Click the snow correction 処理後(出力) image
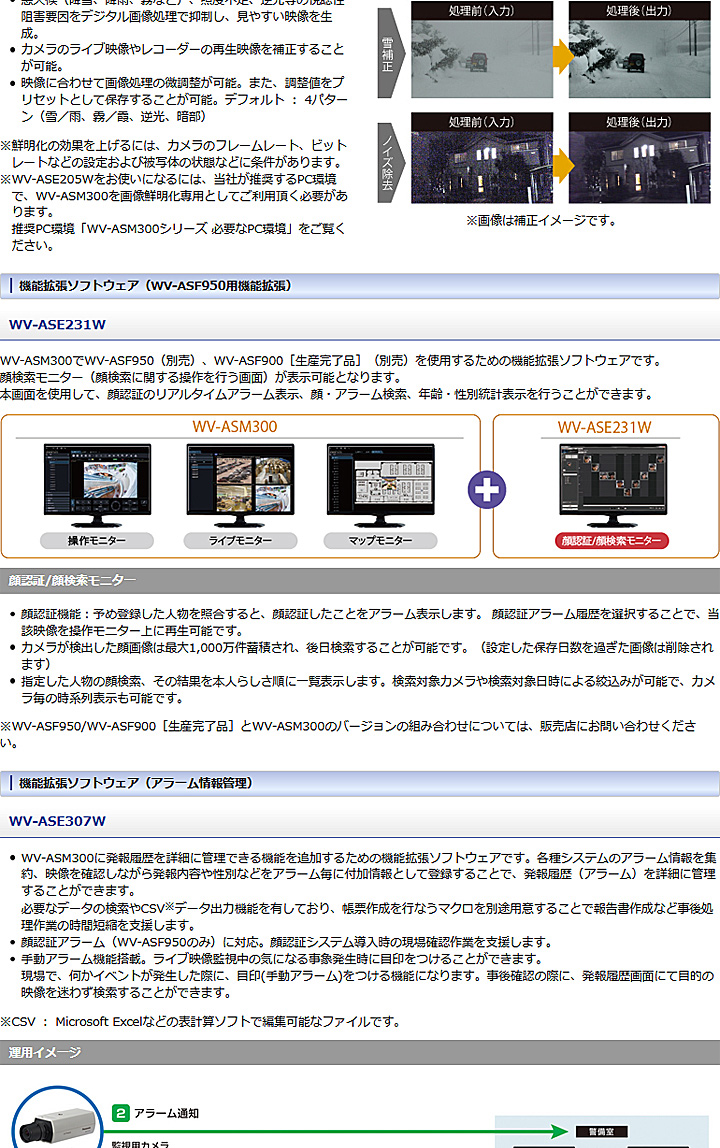This screenshot has width=720, height=1148. [639, 50]
